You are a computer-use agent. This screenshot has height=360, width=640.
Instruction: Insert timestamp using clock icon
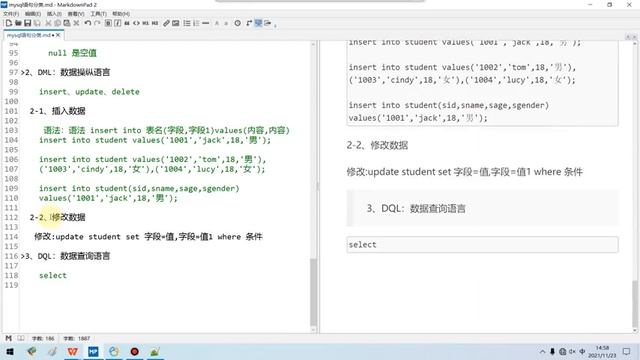(x=238, y=23)
